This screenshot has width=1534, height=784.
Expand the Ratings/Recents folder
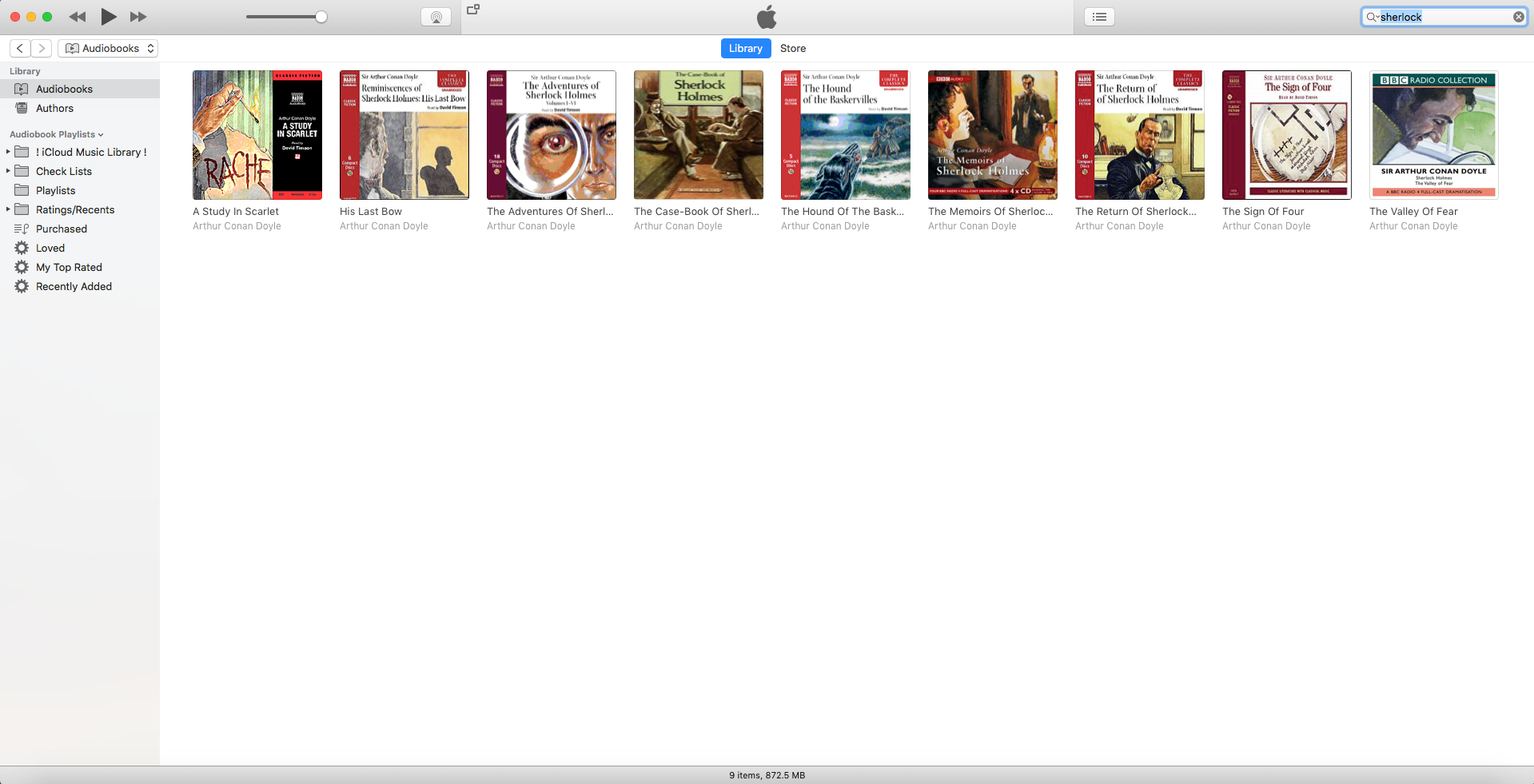tap(8, 209)
